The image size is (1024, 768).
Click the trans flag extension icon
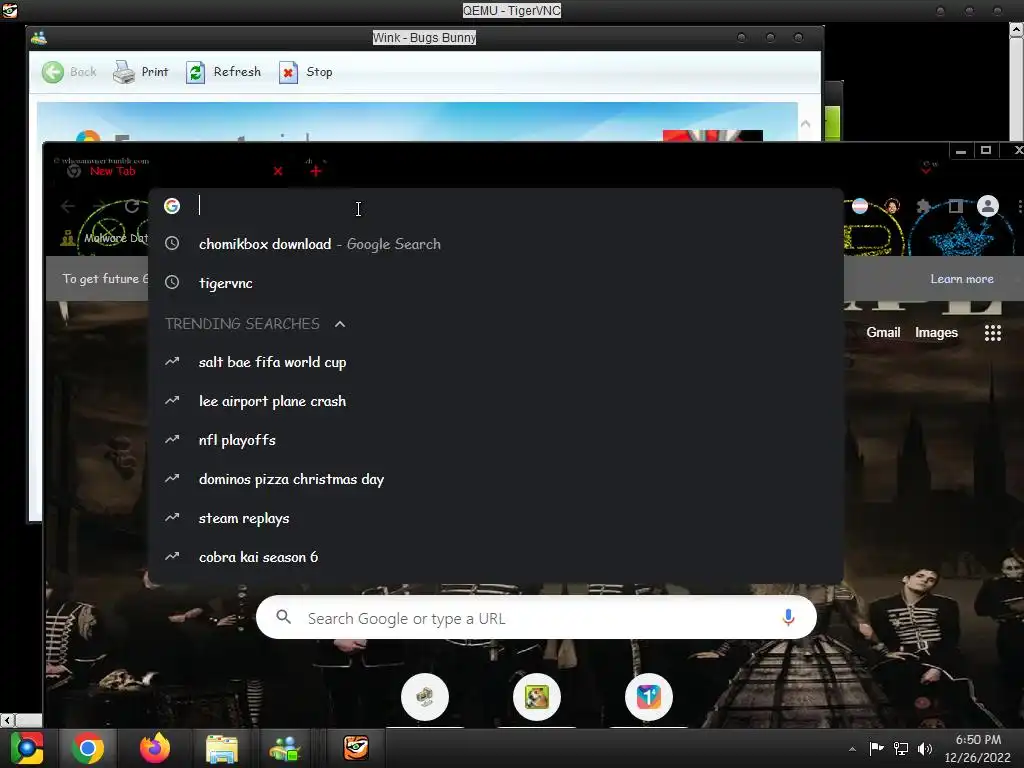860,206
